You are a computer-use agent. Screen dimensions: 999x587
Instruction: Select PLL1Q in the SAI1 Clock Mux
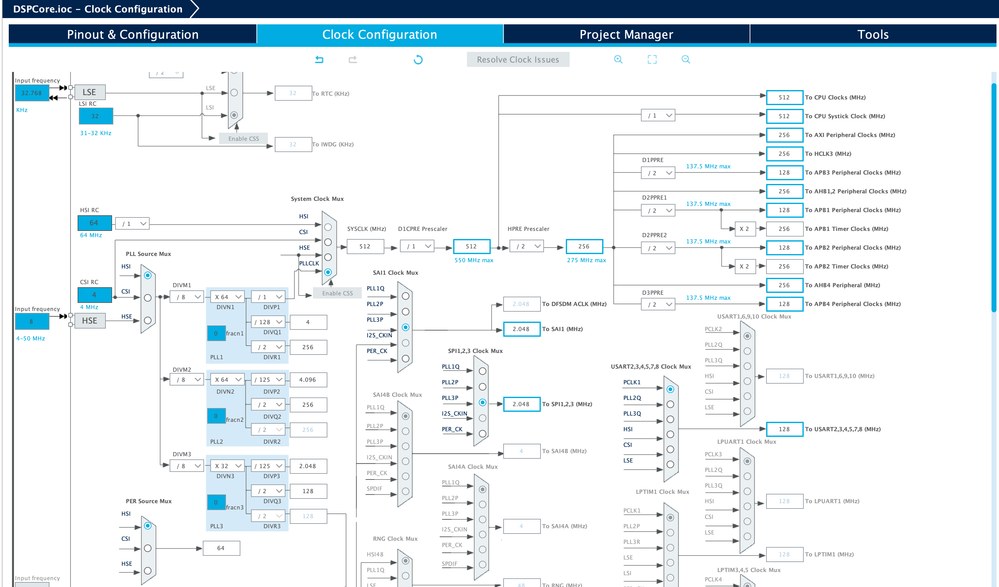click(x=405, y=296)
